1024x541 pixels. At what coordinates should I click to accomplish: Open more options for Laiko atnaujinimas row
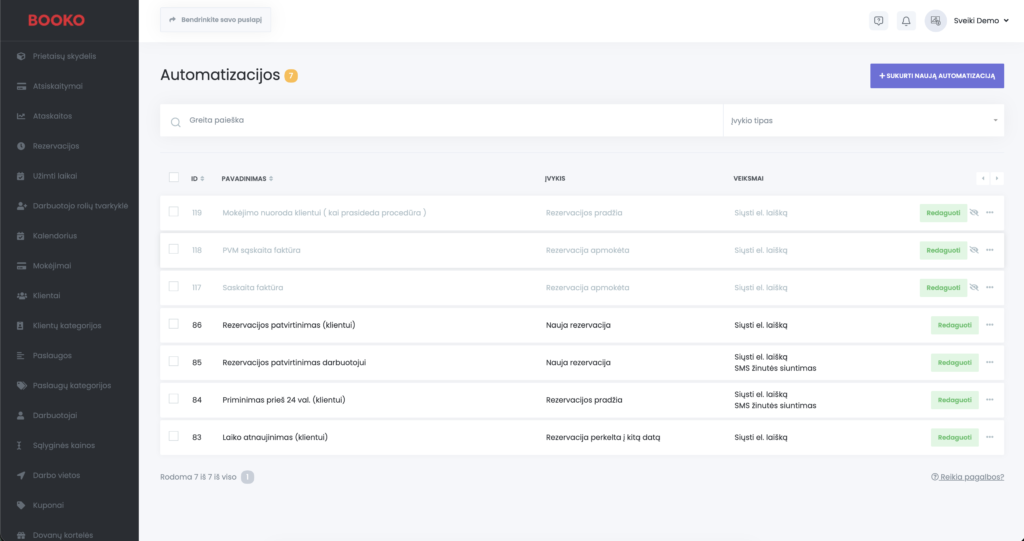point(990,437)
